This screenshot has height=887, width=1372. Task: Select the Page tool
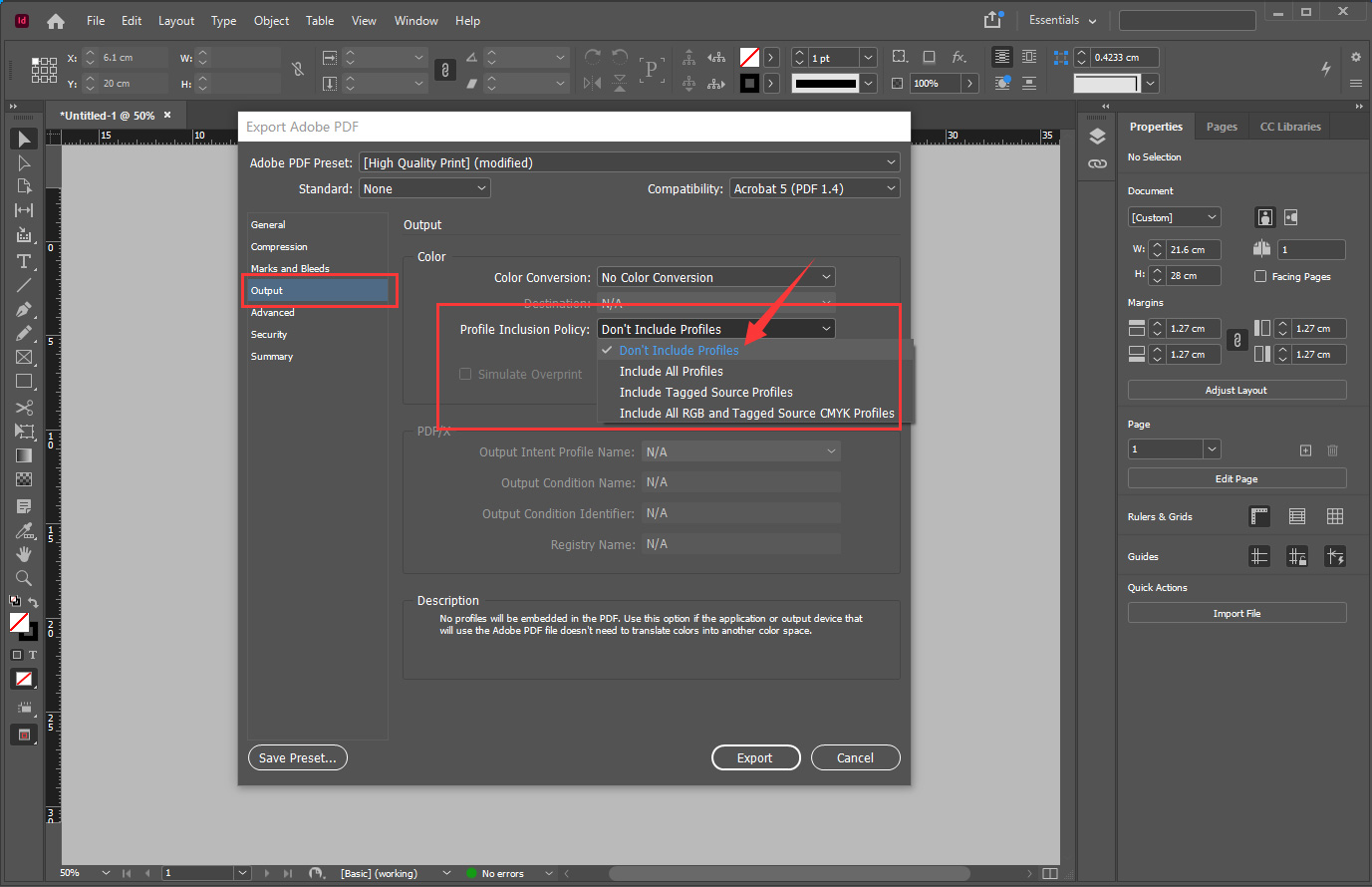[24, 186]
